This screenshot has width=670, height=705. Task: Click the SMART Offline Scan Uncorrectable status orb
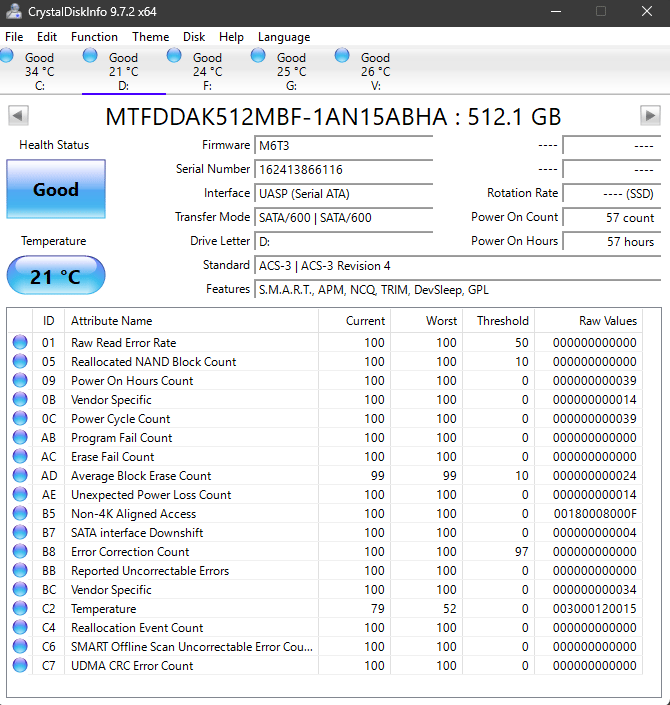(20, 646)
